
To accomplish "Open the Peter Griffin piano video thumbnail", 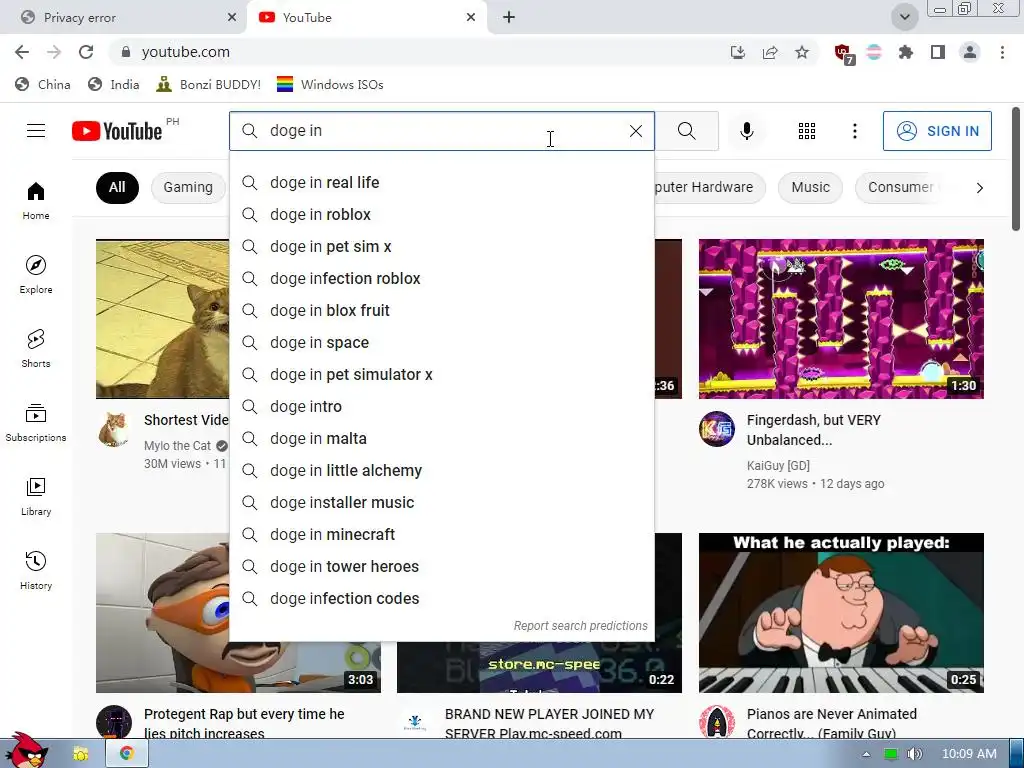I will 841,613.
